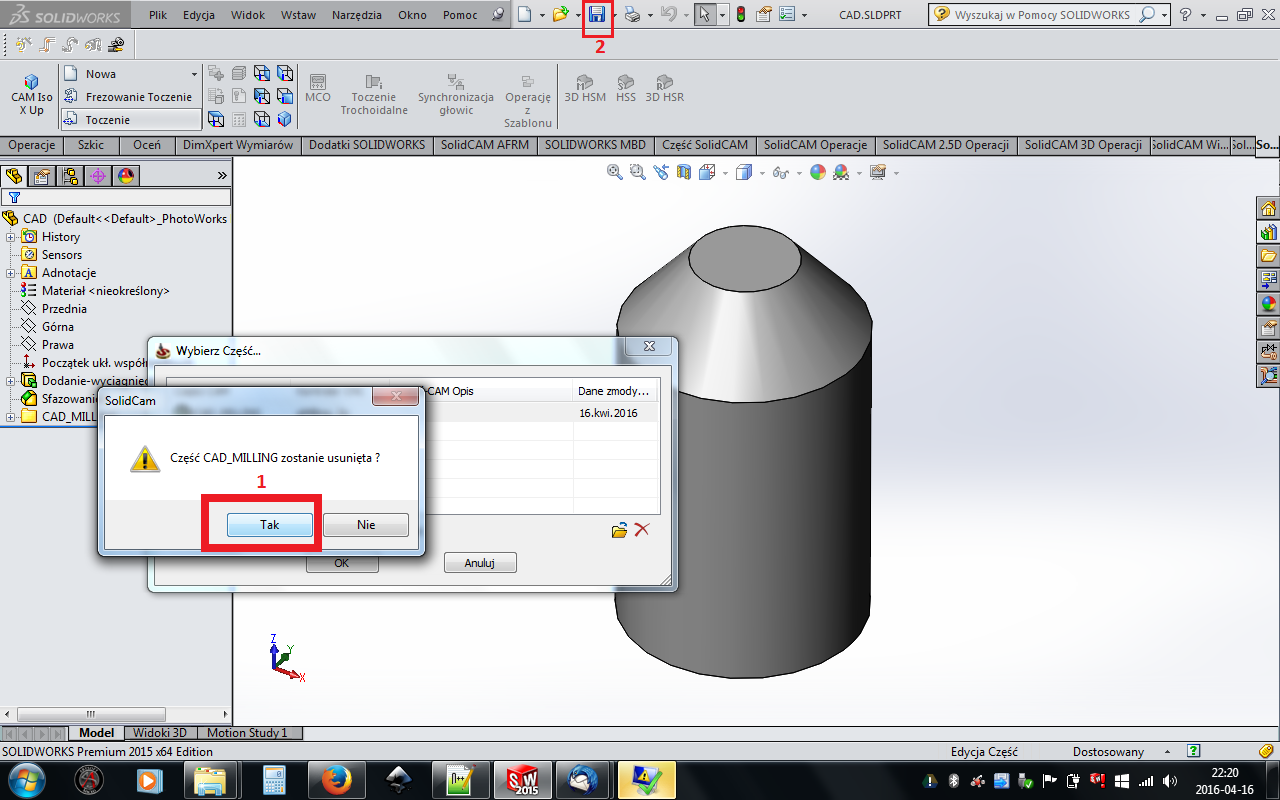Switch to the Szkic tab

click(x=91, y=145)
